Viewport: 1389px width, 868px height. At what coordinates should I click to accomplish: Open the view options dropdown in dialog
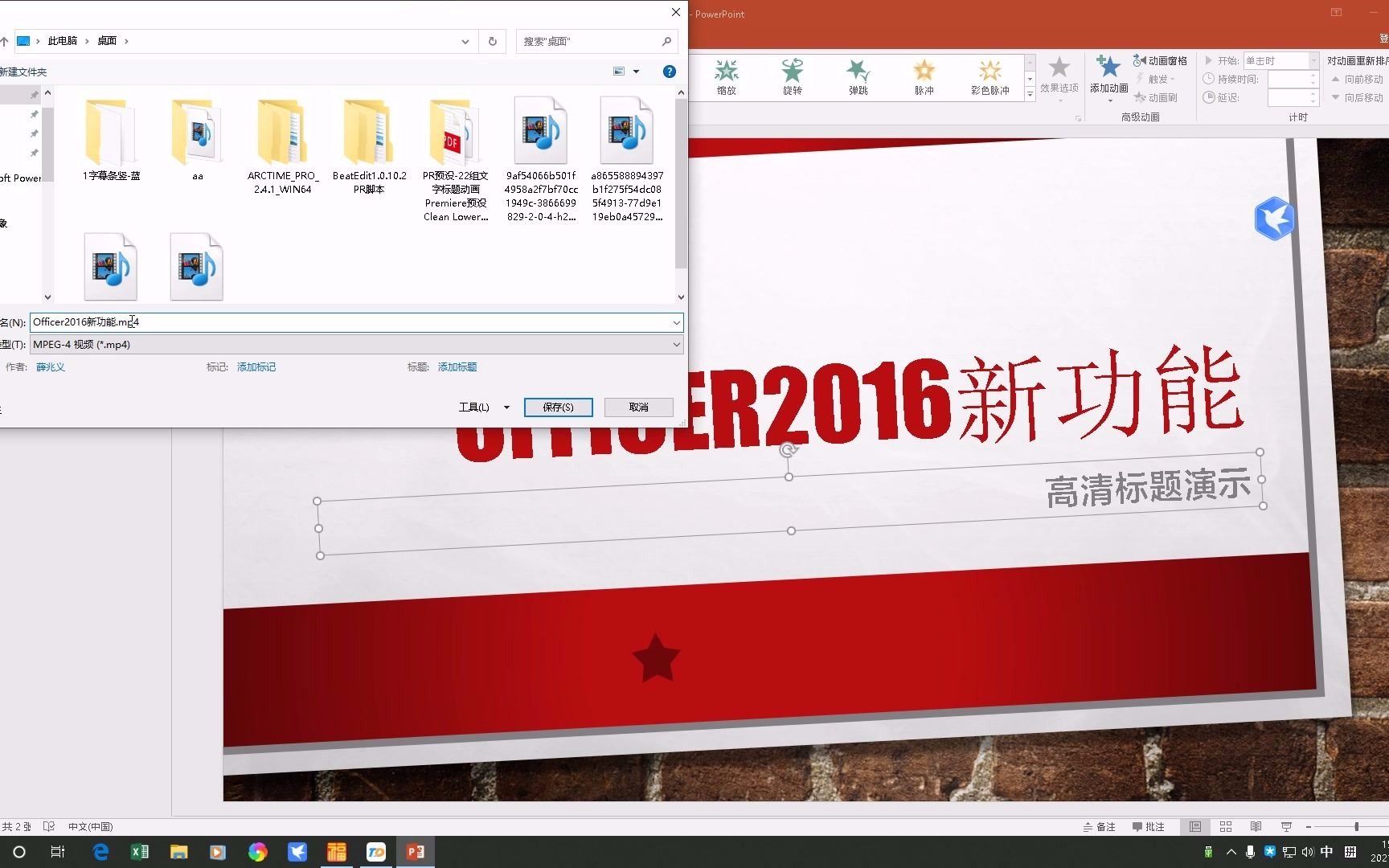click(637, 72)
